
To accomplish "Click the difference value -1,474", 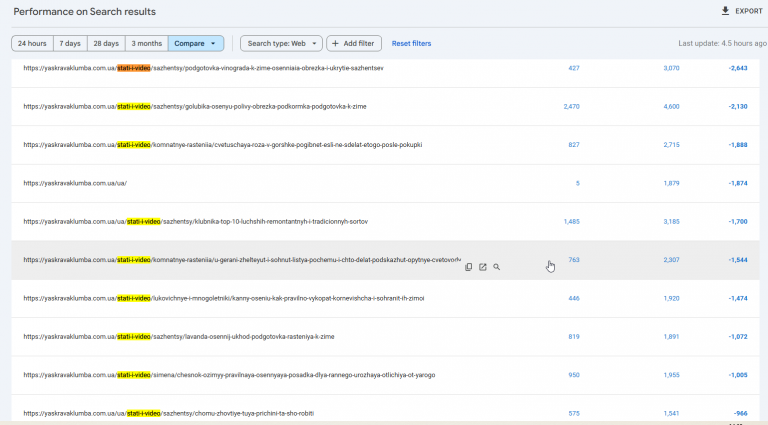I will pyautogui.click(x=738, y=298).
